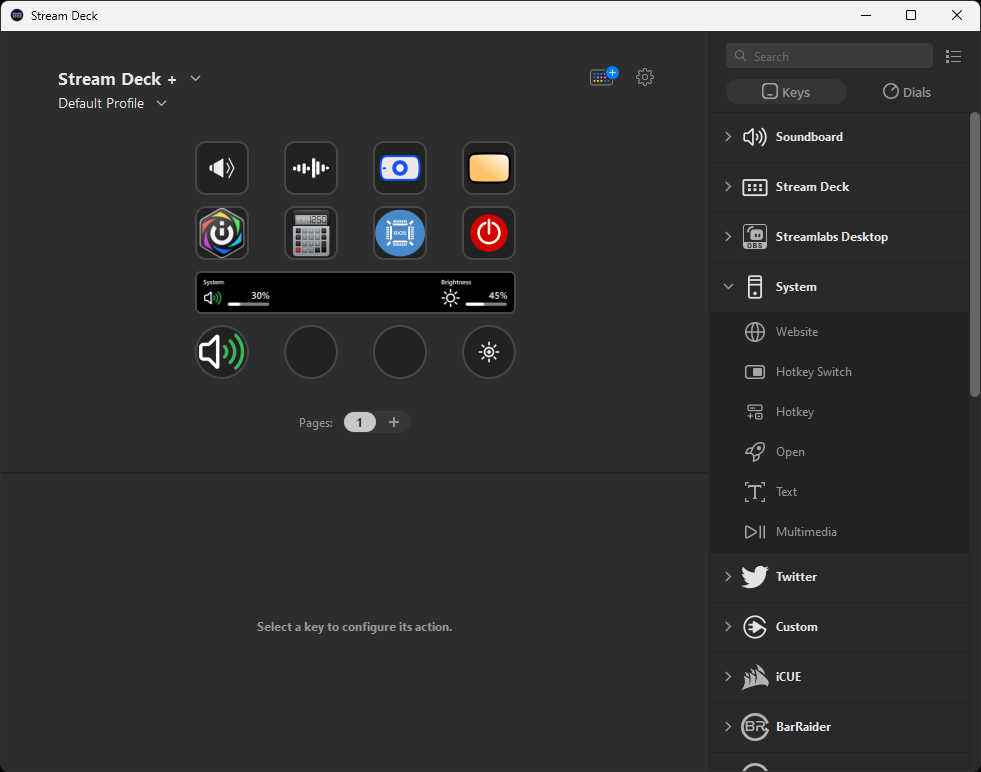Select the audio output speaker key
981x772 pixels.
point(222,168)
